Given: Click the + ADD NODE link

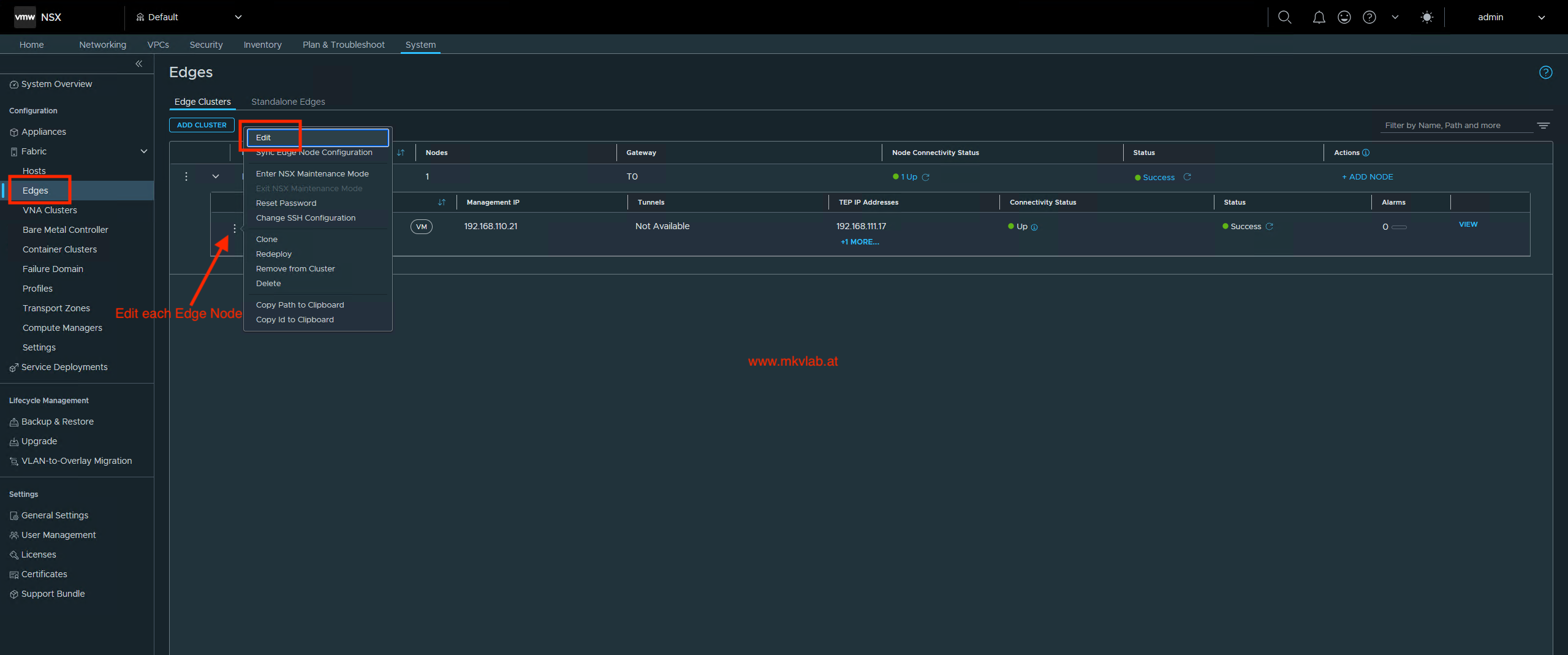Looking at the screenshot, I should click(x=1367, y=176).
